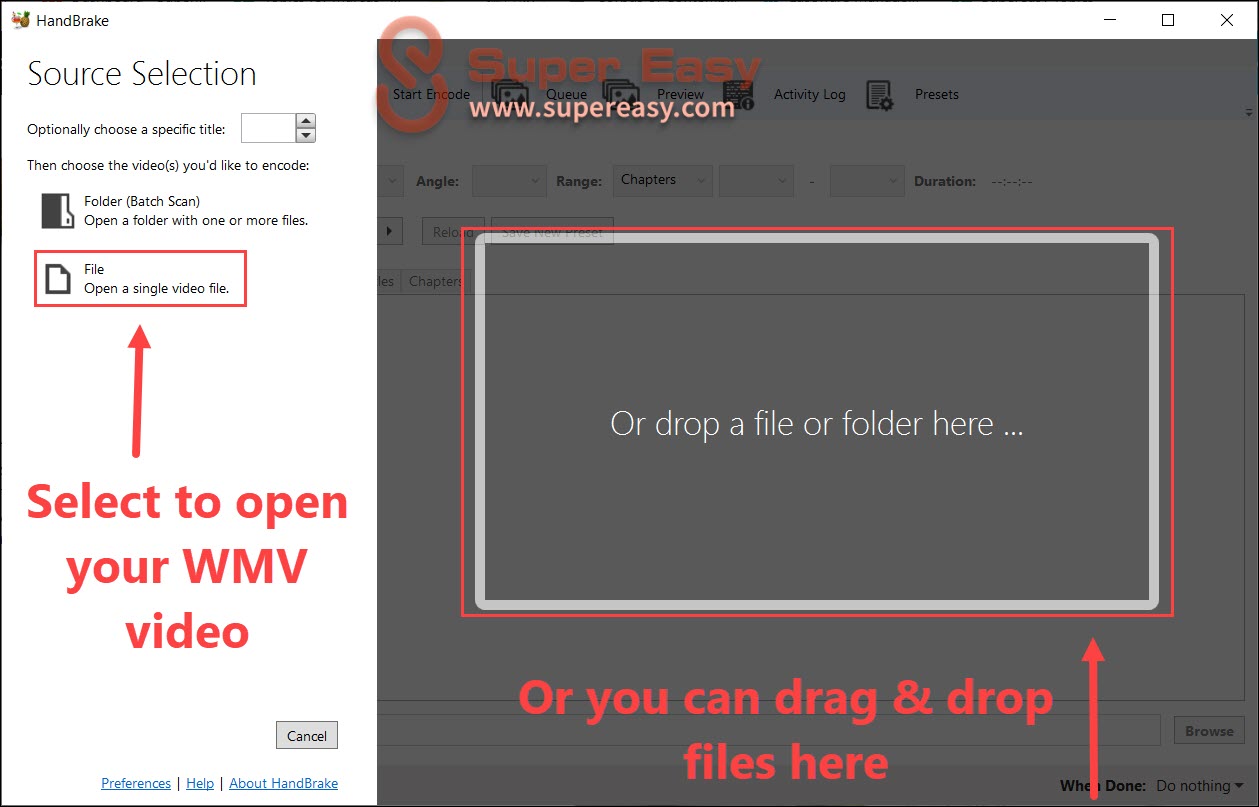Screen dimensions: 1259x807
Task: Open the Help link
Action: pos(200,783)
